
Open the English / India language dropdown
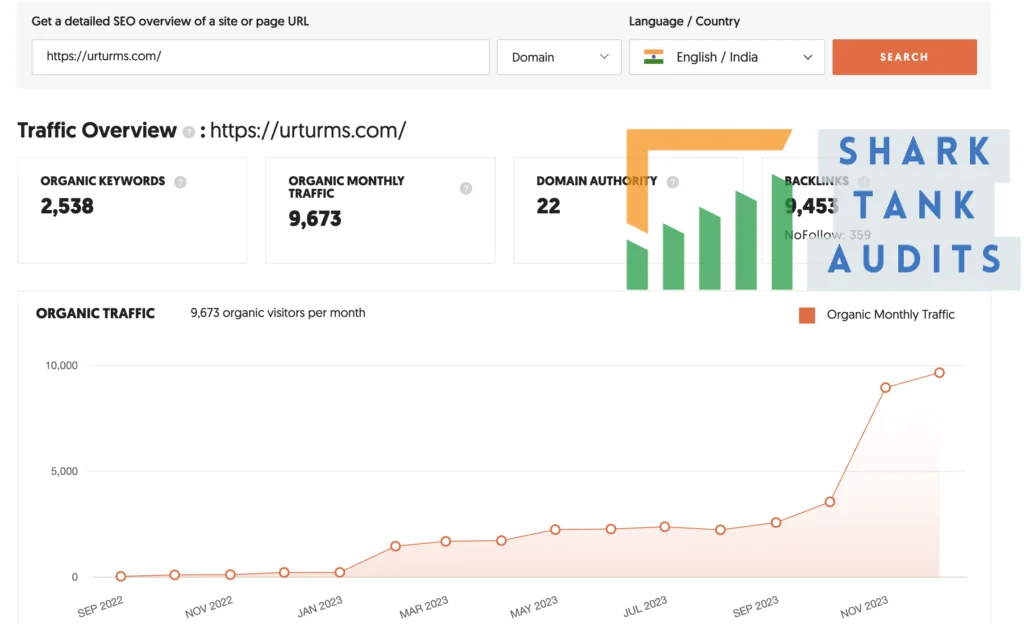pos(727,57)
